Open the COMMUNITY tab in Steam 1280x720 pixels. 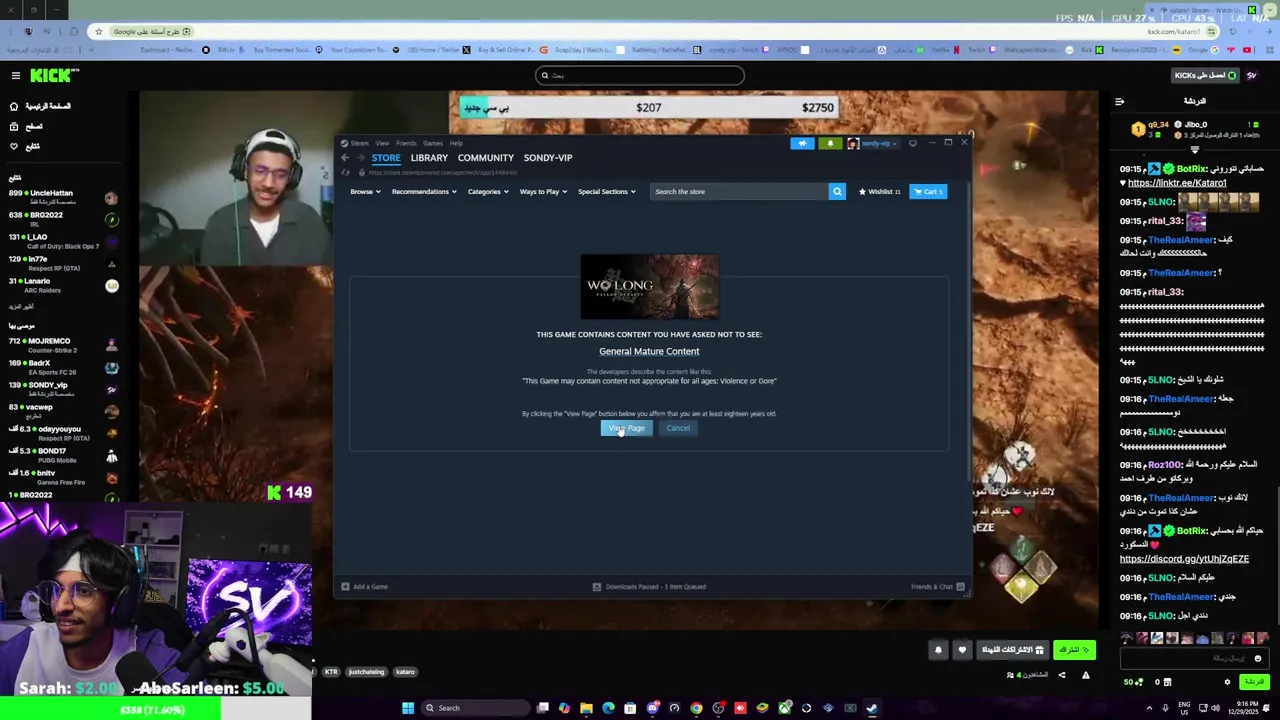[x=486, y=158]
